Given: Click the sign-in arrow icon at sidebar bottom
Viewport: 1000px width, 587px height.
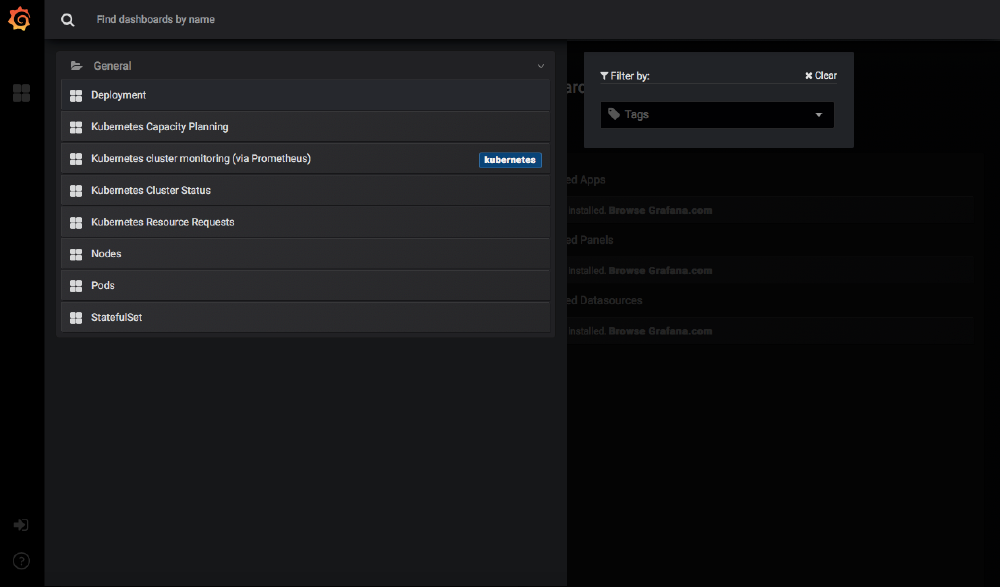Looking at the screenshot, I should click(20, 524).
